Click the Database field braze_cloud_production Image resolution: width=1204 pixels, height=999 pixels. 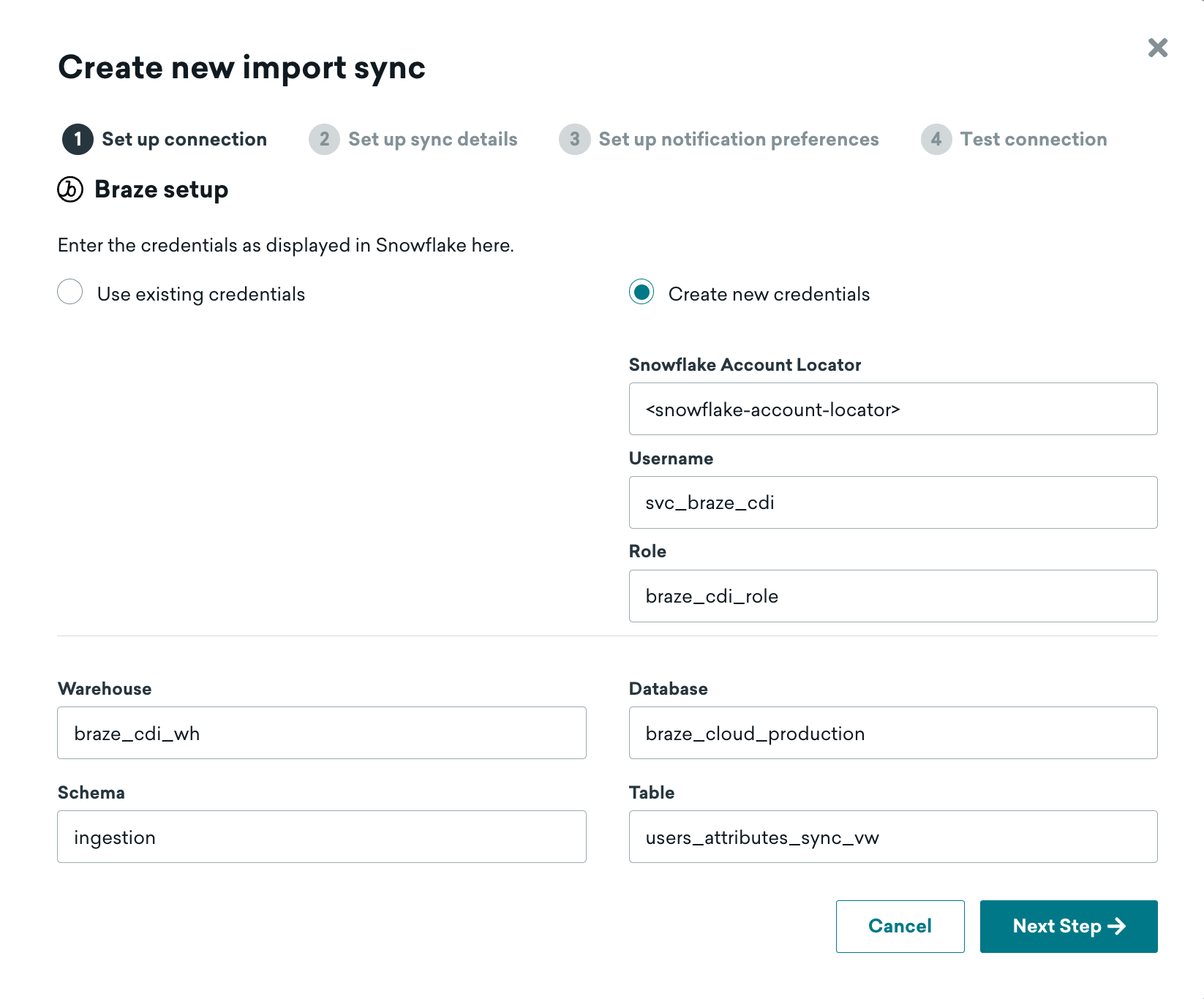click(892, 733)
